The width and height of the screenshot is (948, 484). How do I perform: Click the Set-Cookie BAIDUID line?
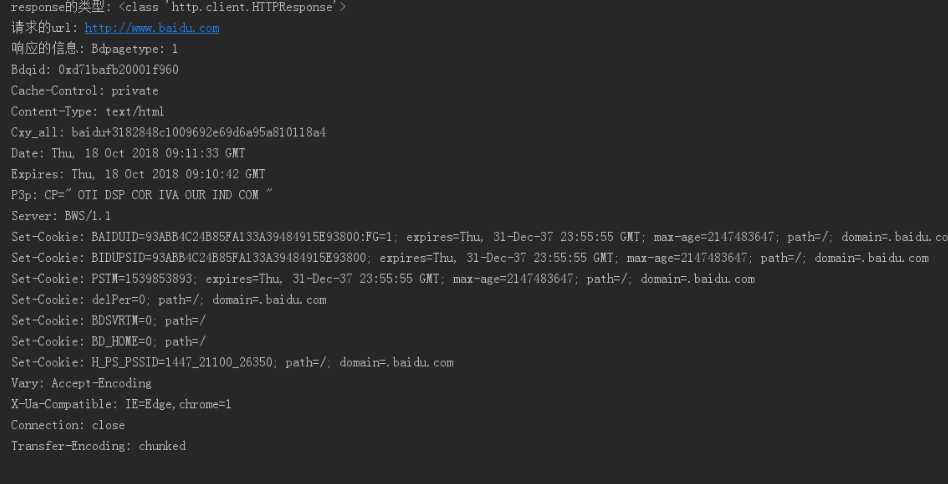click(479, 237)
